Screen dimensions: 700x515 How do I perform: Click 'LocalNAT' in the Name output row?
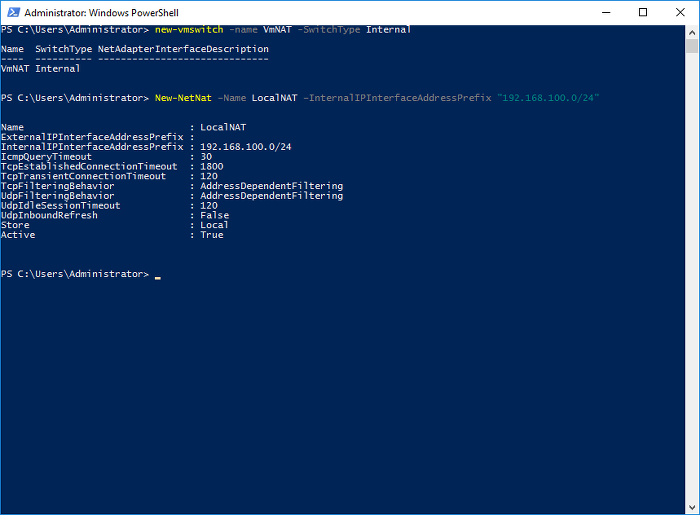pos(223,127)
